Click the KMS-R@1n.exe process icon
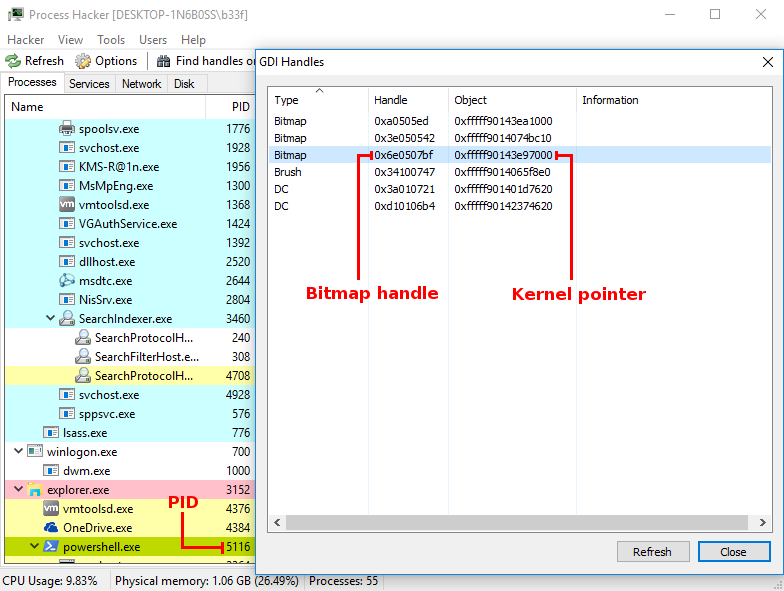 coord(66,166)
